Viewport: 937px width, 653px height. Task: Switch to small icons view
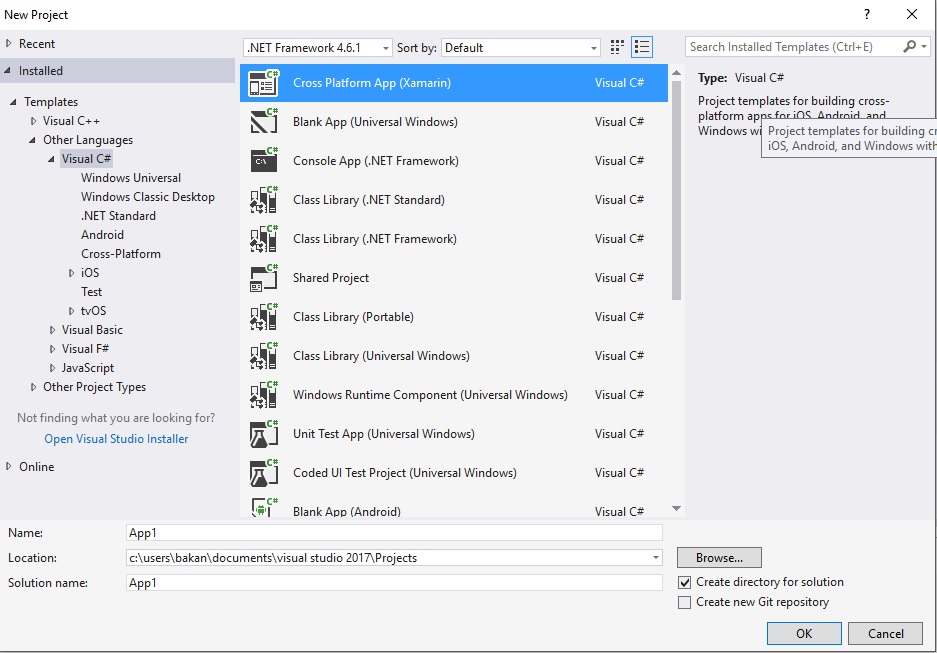tap(617, 47)
